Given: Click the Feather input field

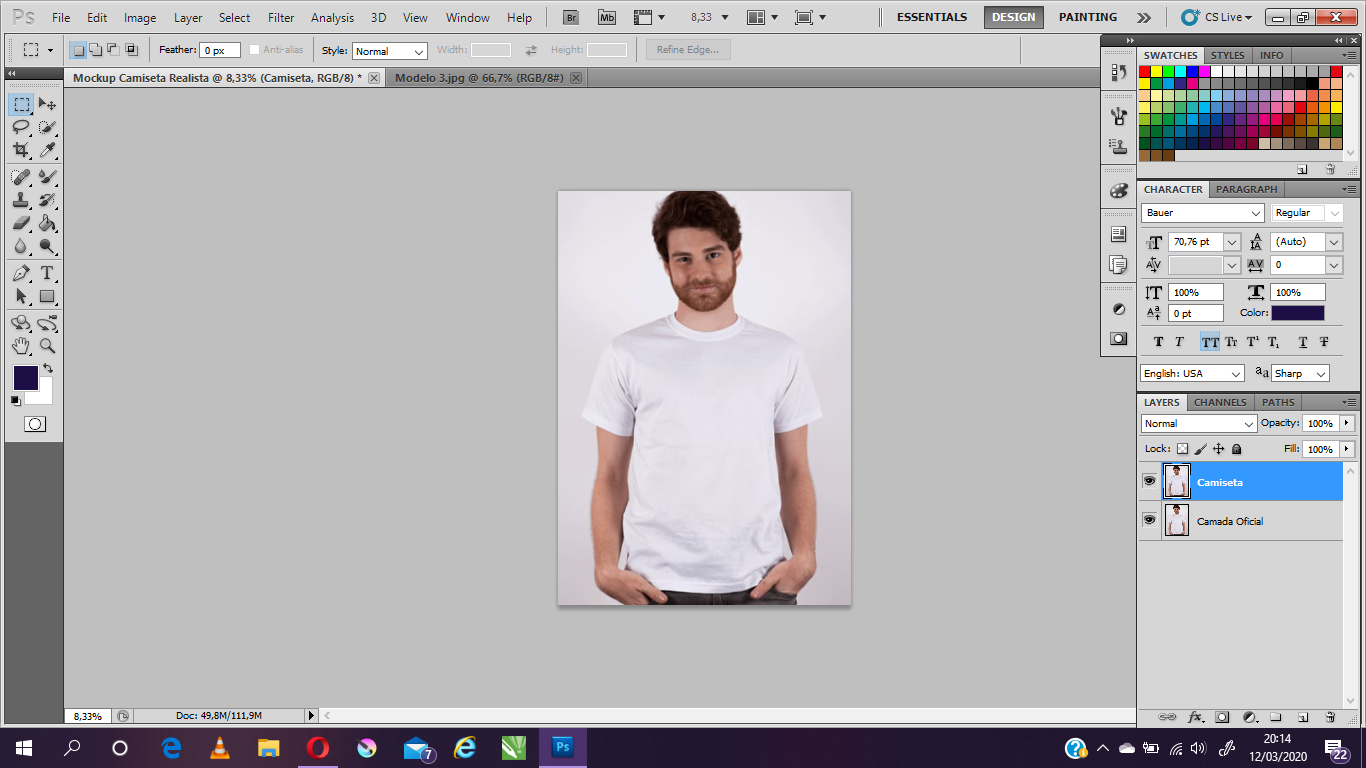Looking at the screenshot, I should pos(220,50).
